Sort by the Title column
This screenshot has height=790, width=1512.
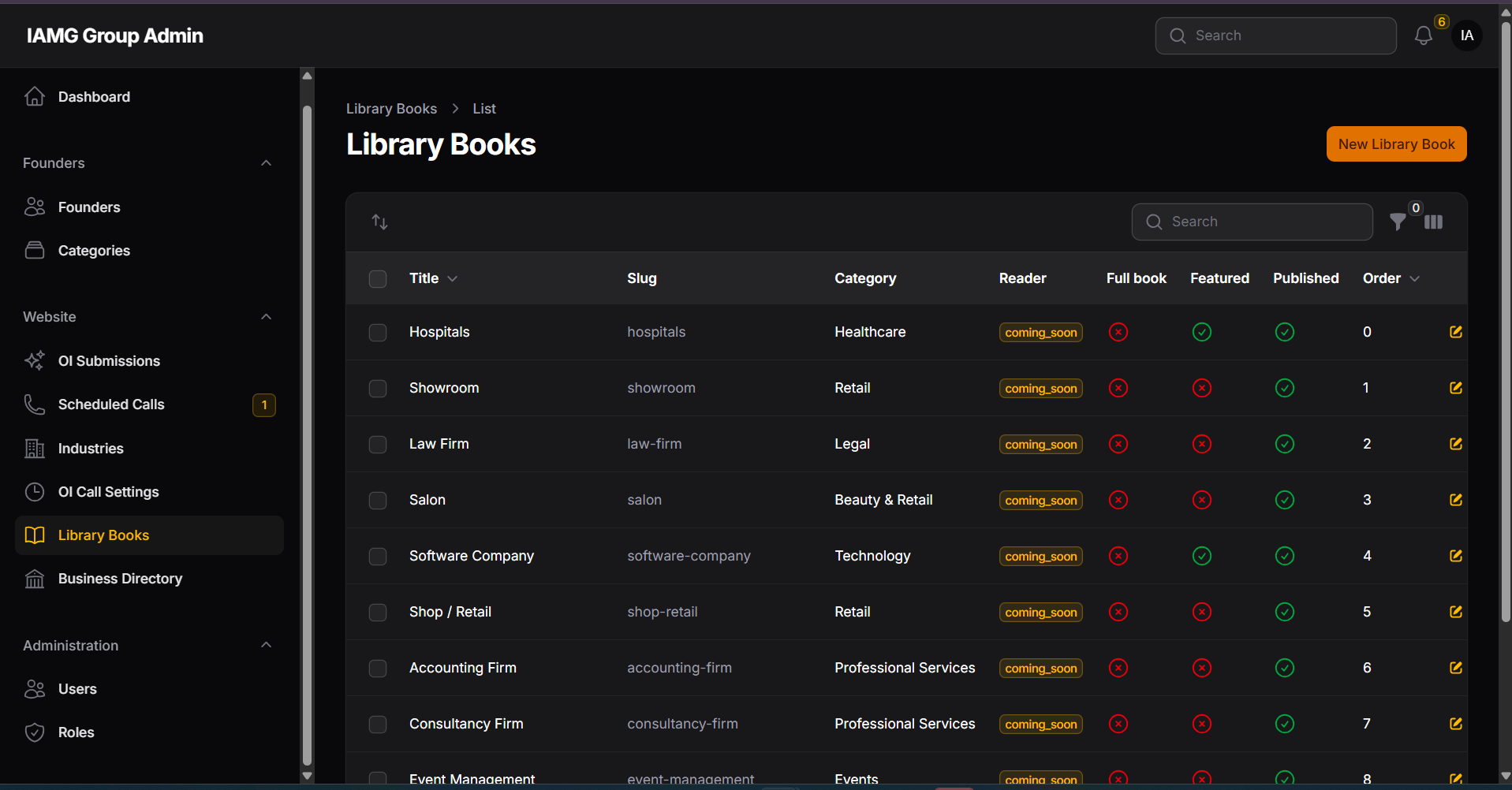pos(433,278)
